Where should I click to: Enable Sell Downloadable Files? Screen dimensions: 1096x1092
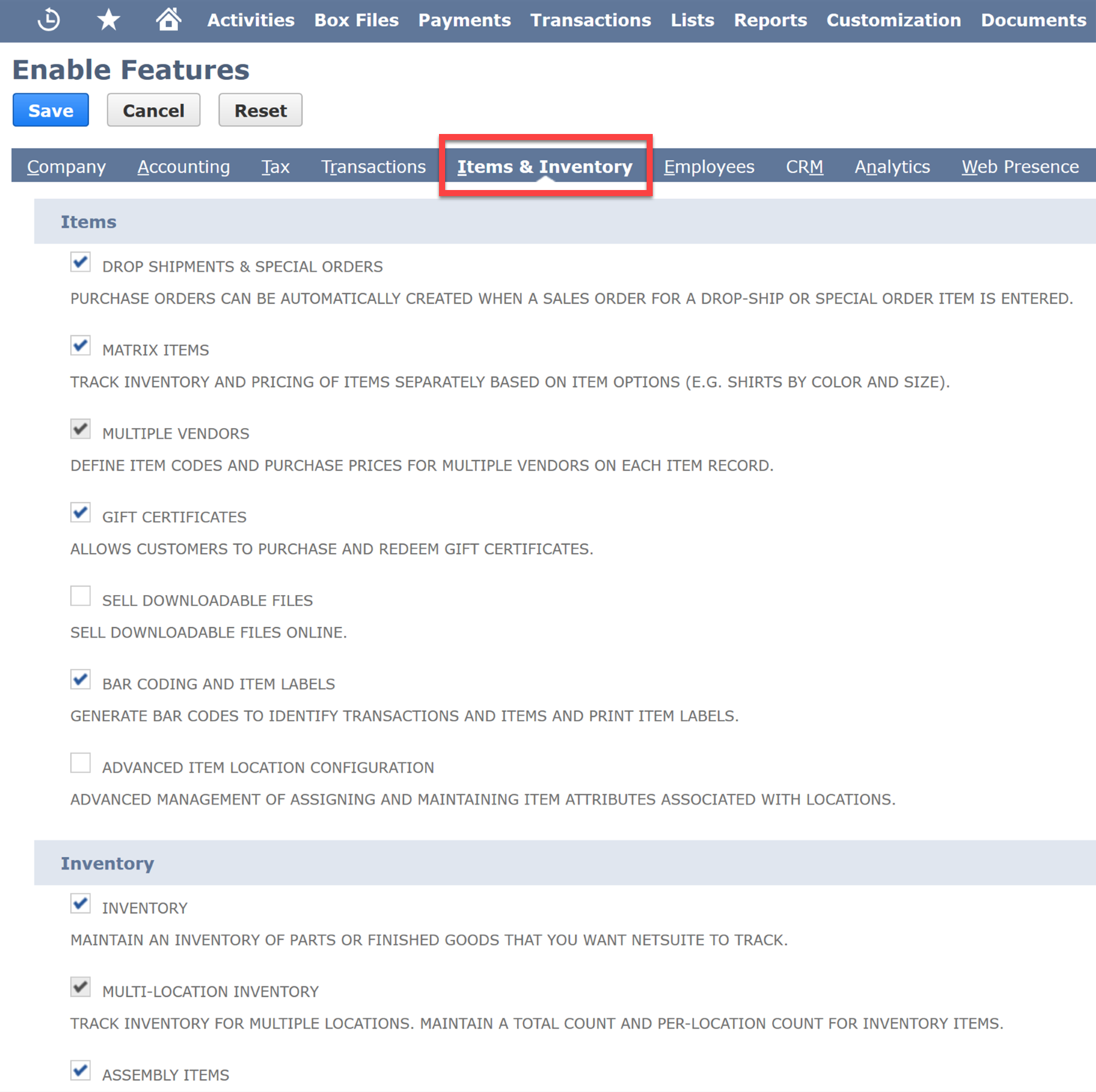80,595
